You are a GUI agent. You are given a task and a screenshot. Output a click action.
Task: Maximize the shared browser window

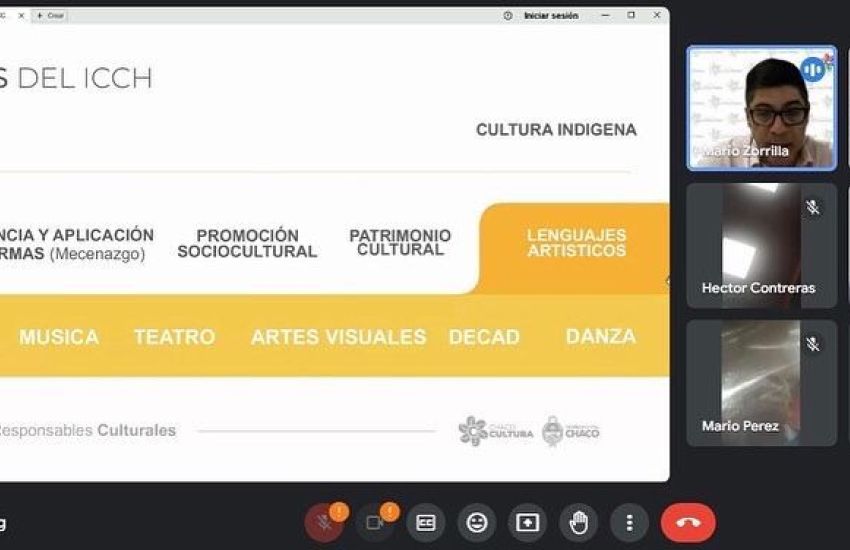point(631,15)
